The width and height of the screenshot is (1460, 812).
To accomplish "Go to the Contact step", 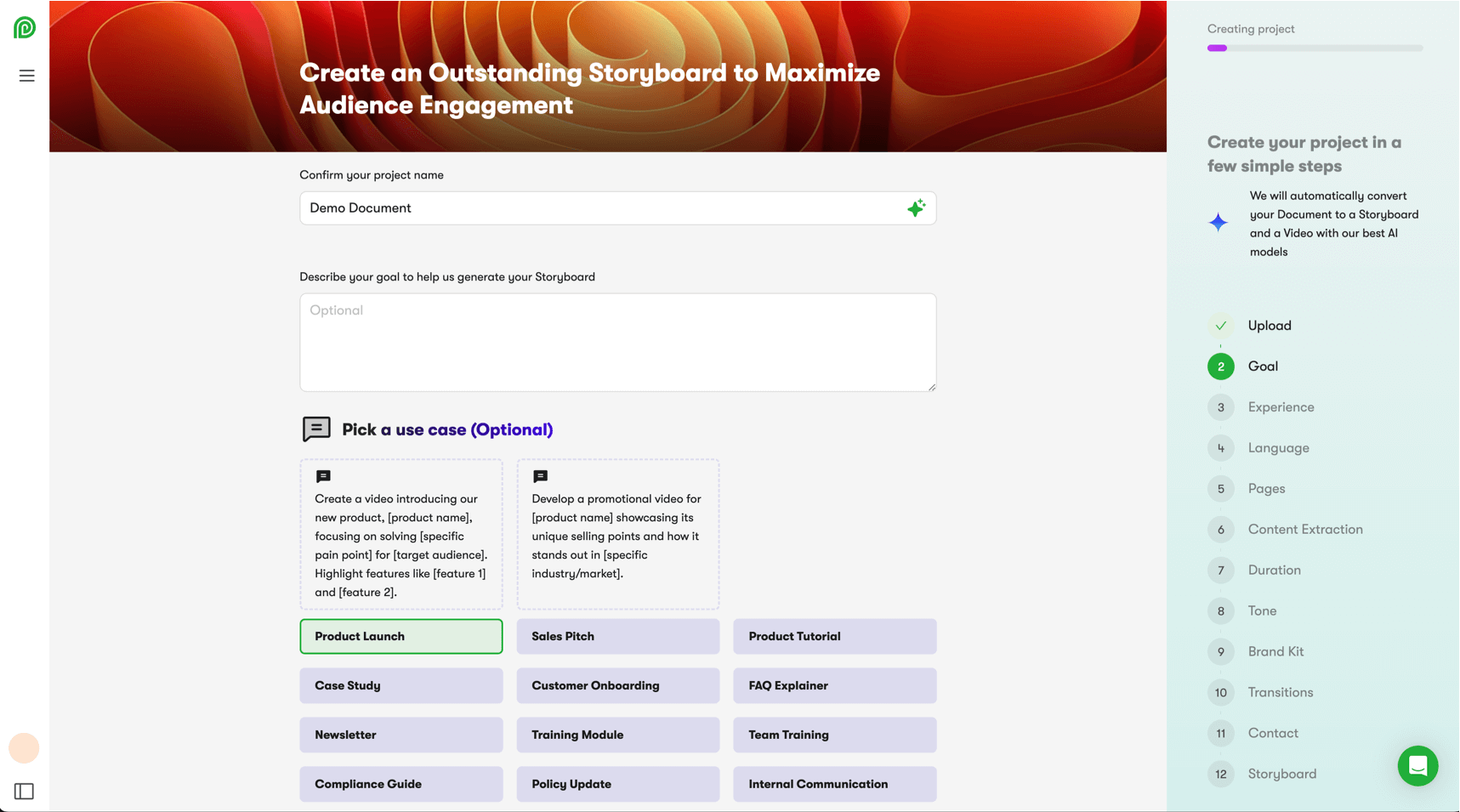I will click(x=1273, y=734).
